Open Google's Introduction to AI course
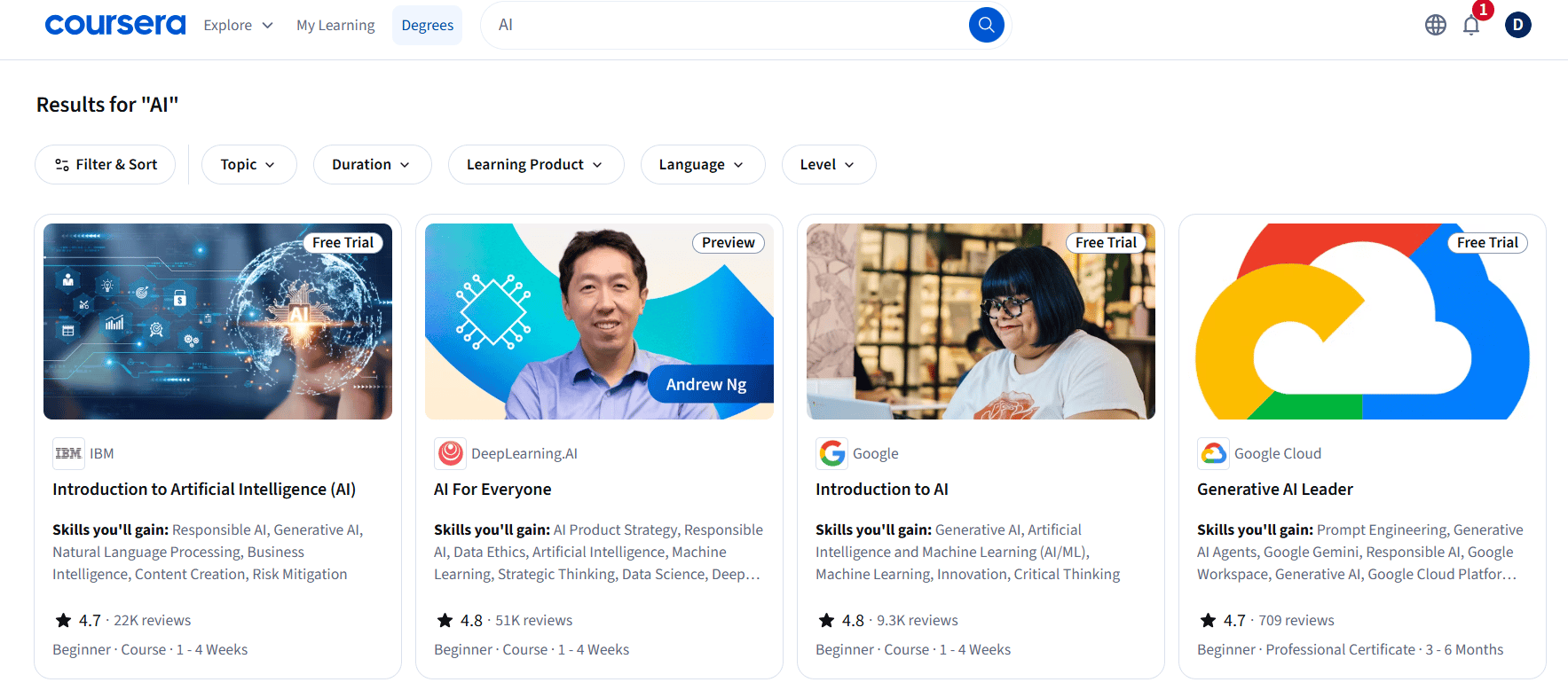Image resolution: width=1568 pixels, height=698 pixels. (882, 489)
